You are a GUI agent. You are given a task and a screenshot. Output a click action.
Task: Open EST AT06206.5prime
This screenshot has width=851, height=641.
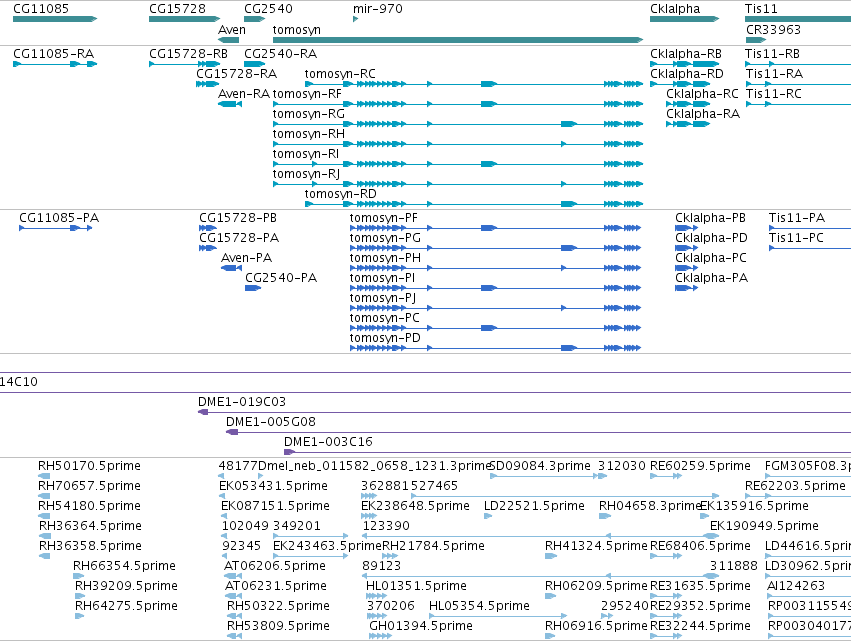tap(275, 566)
